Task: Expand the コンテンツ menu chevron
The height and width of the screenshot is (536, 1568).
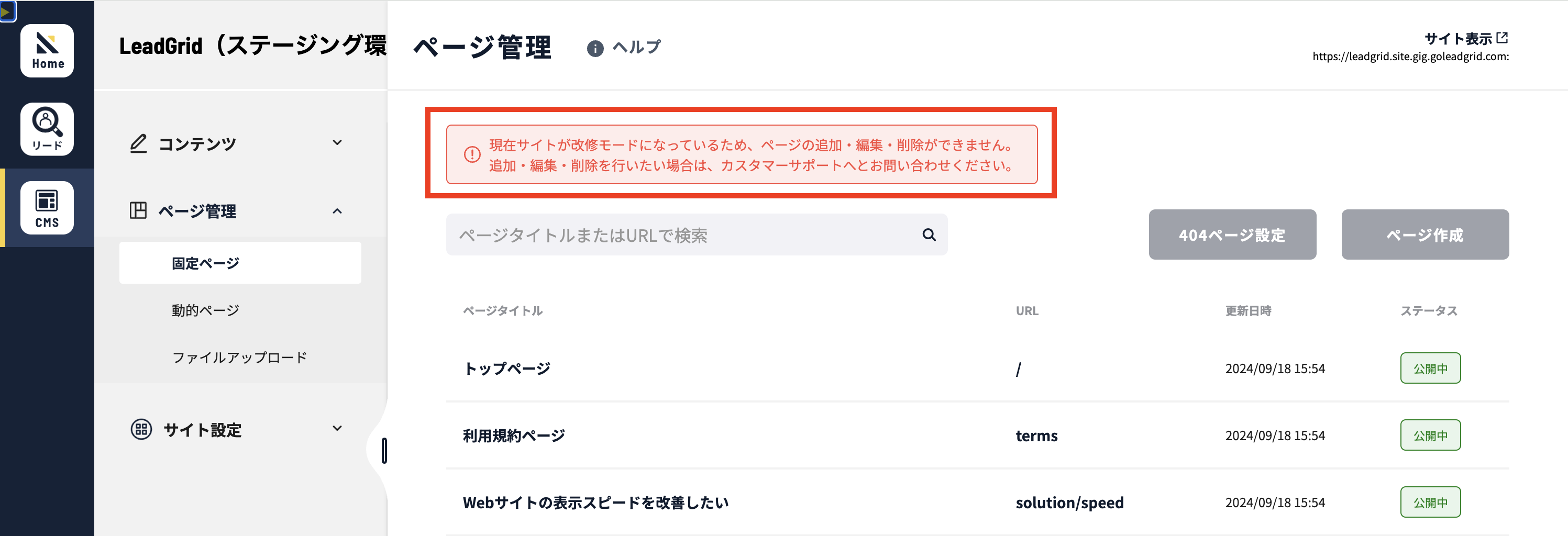Action: point(337,142)
